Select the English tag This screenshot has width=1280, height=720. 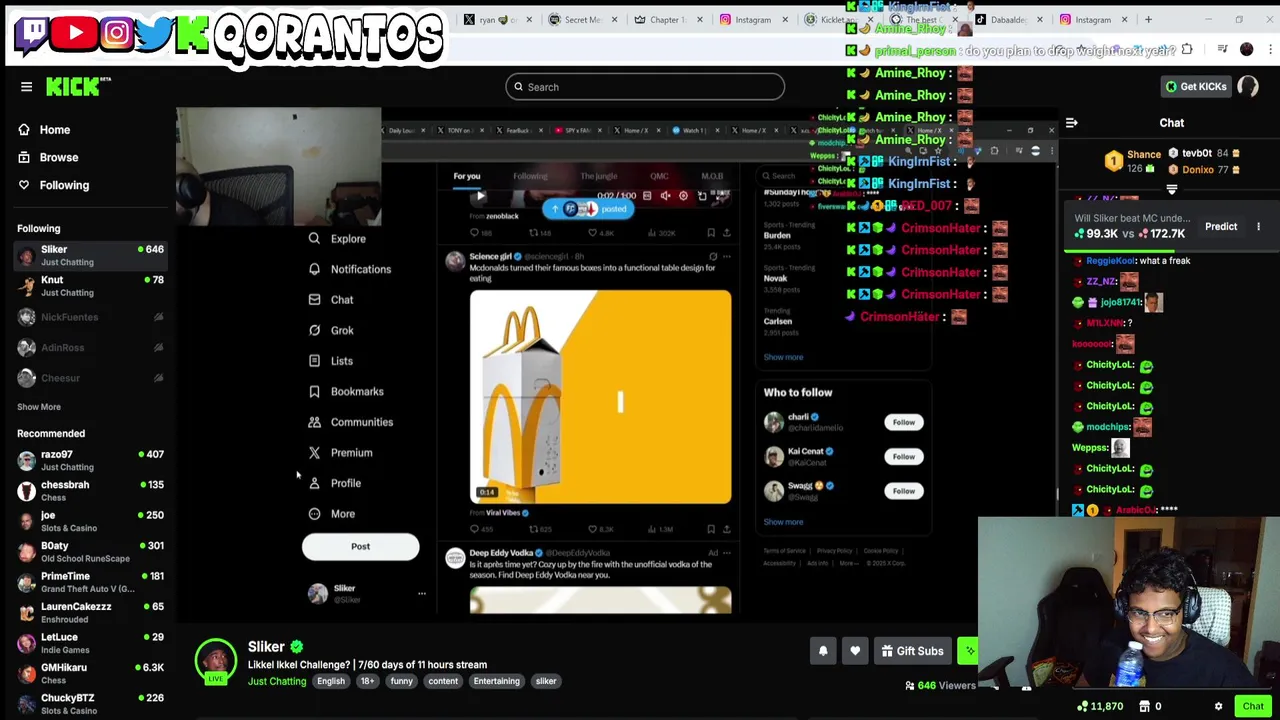point(330,681)
